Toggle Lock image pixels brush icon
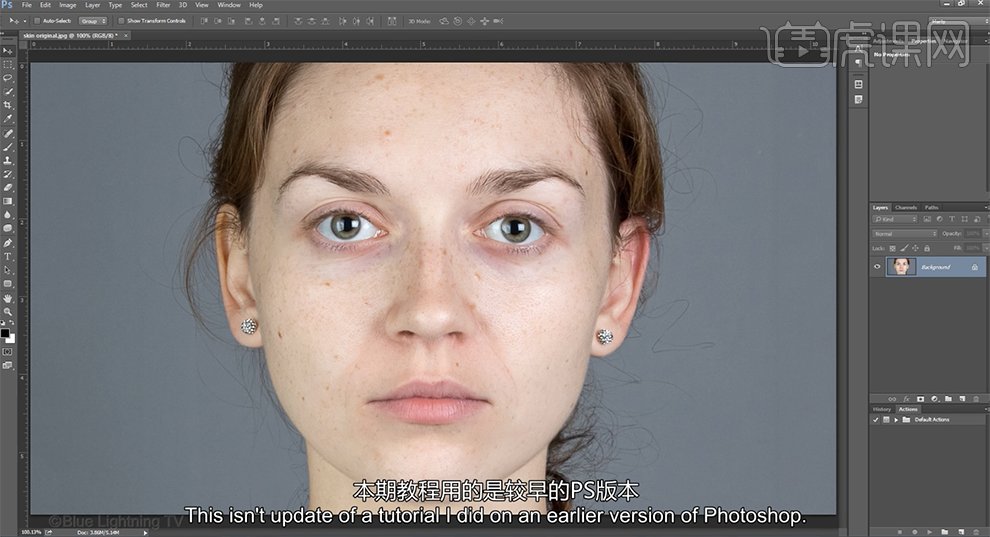Screen dimensions: 990x537 904,248
